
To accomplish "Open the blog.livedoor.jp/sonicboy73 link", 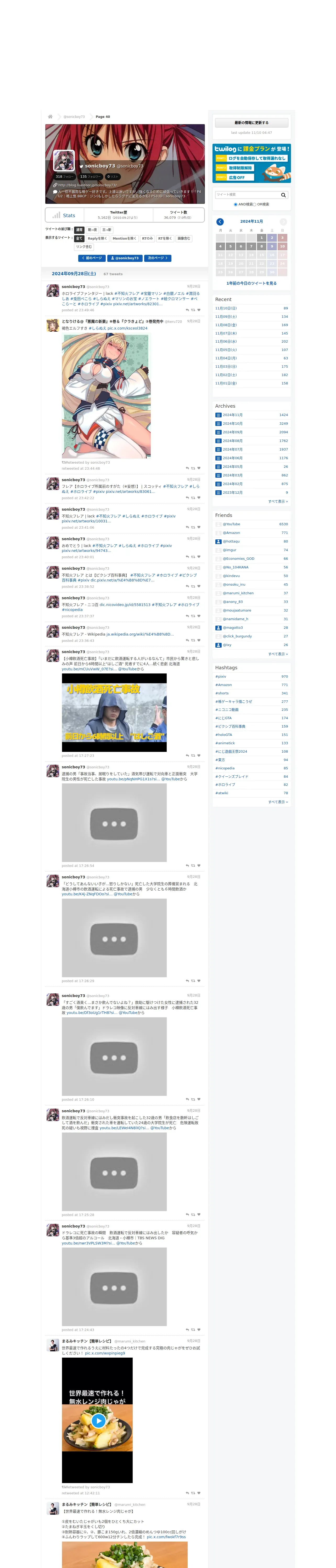I will [x=87, y=185].
